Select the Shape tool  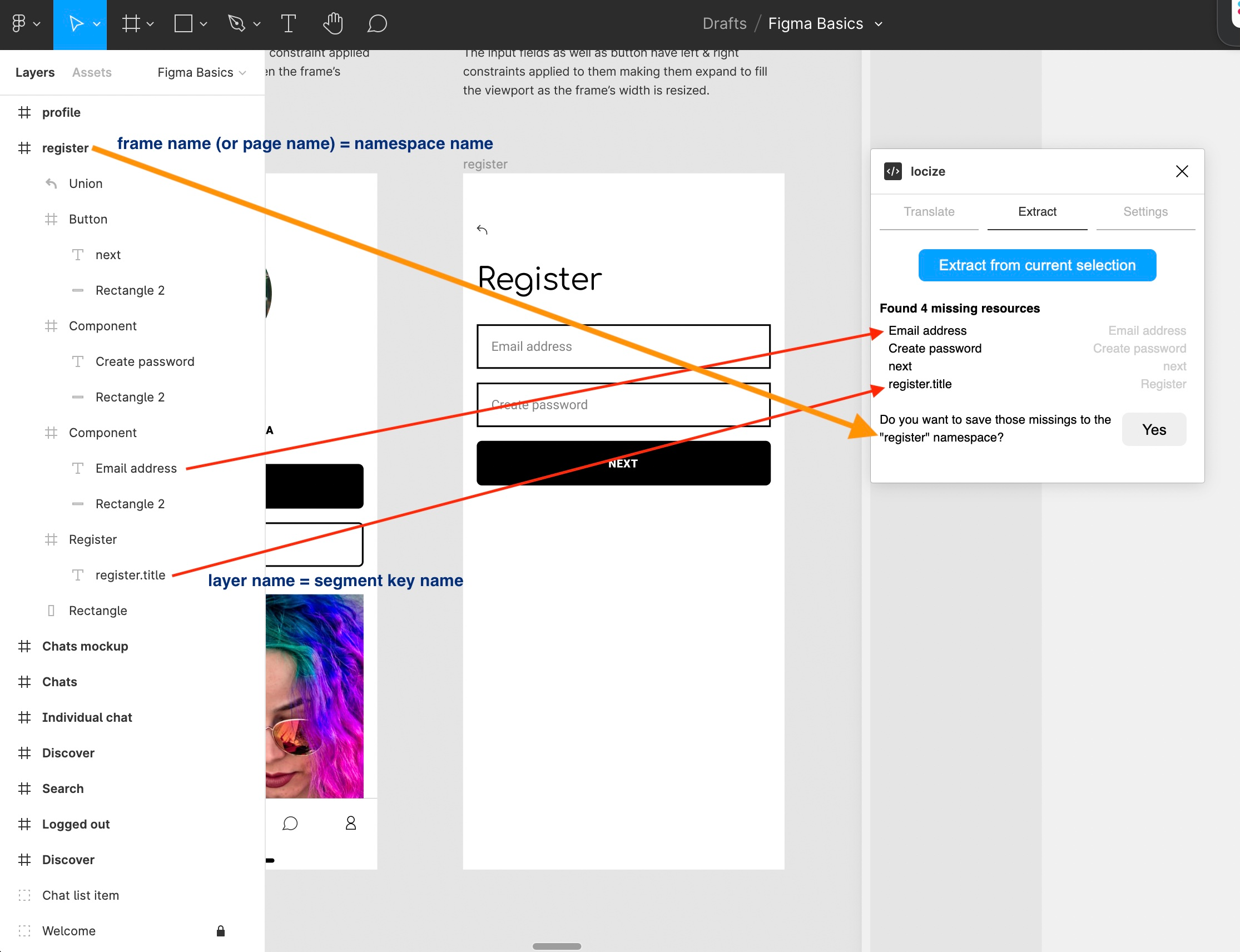(x=182, y=24)
